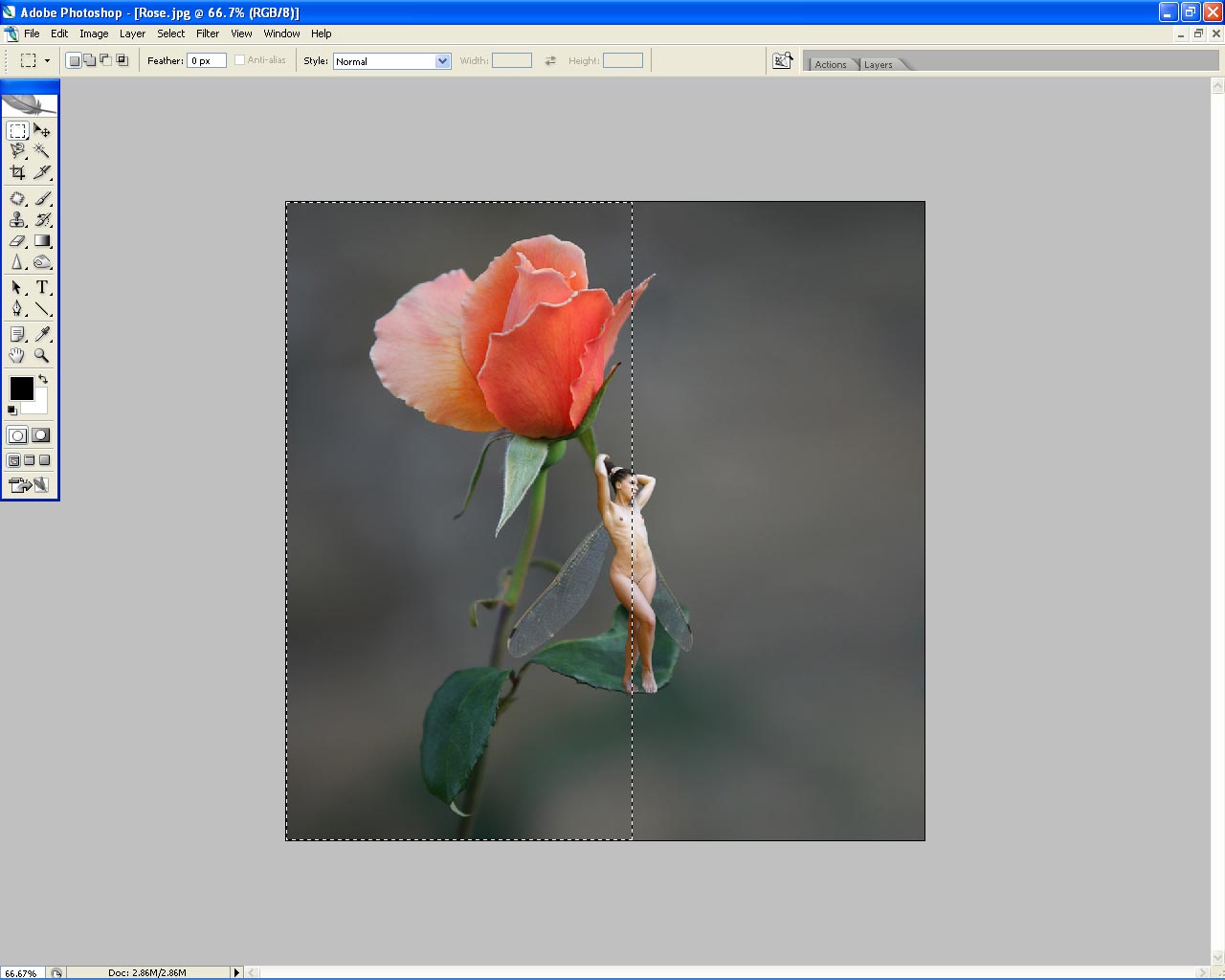Open the Image menu
The image size is (1225, 980).
94,33
